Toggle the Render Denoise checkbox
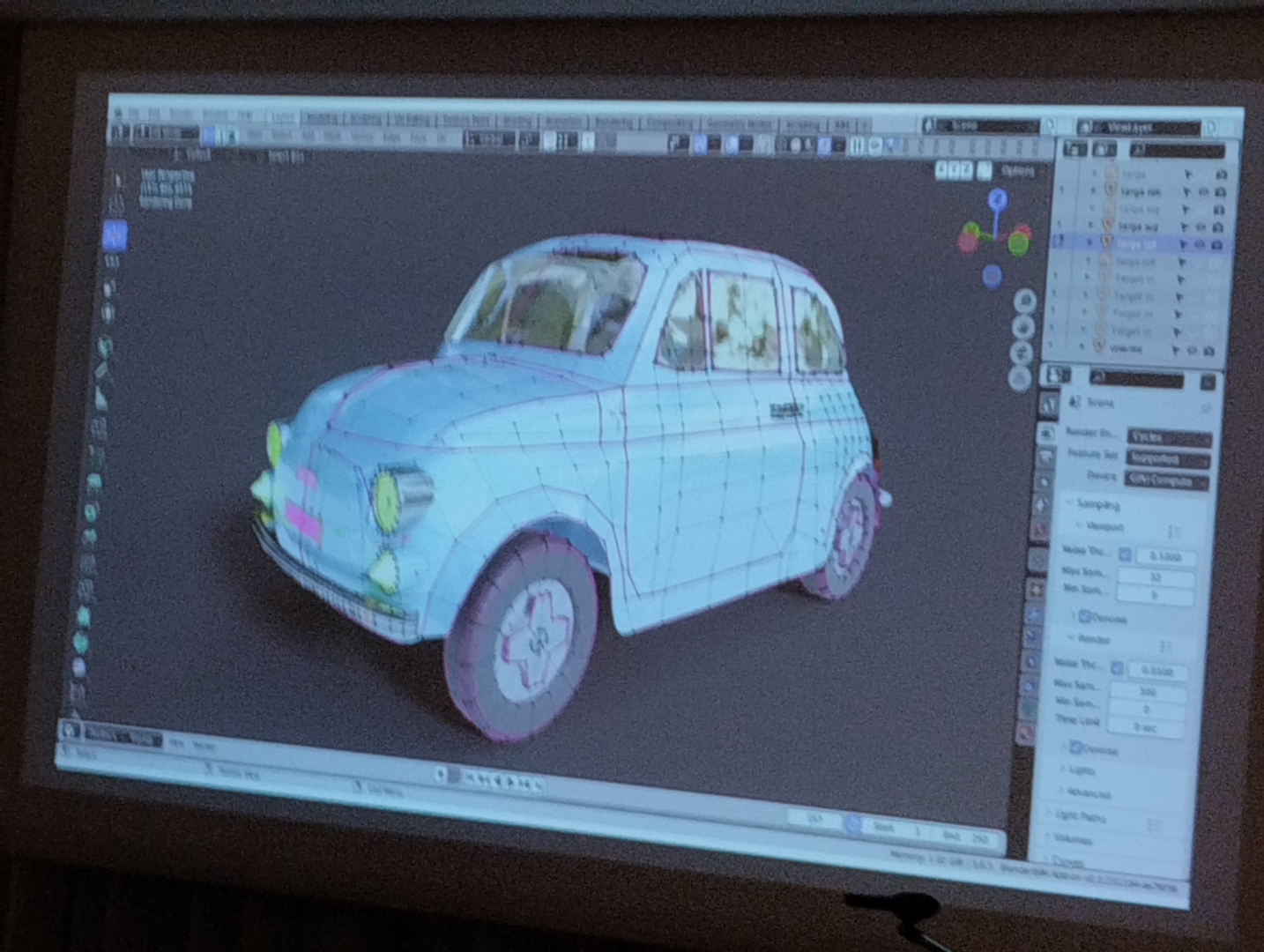The height and width of the screenshot is (952, 1264). tap(1075, 747)
